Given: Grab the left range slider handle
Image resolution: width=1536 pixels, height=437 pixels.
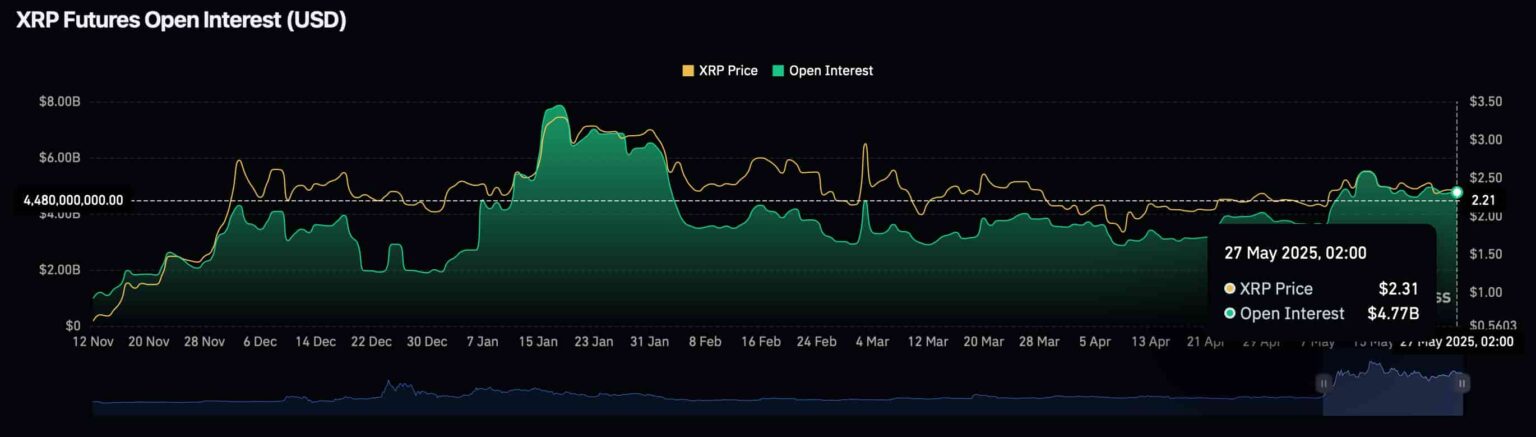Looking at the screenshot, I should click(1324, 383).
